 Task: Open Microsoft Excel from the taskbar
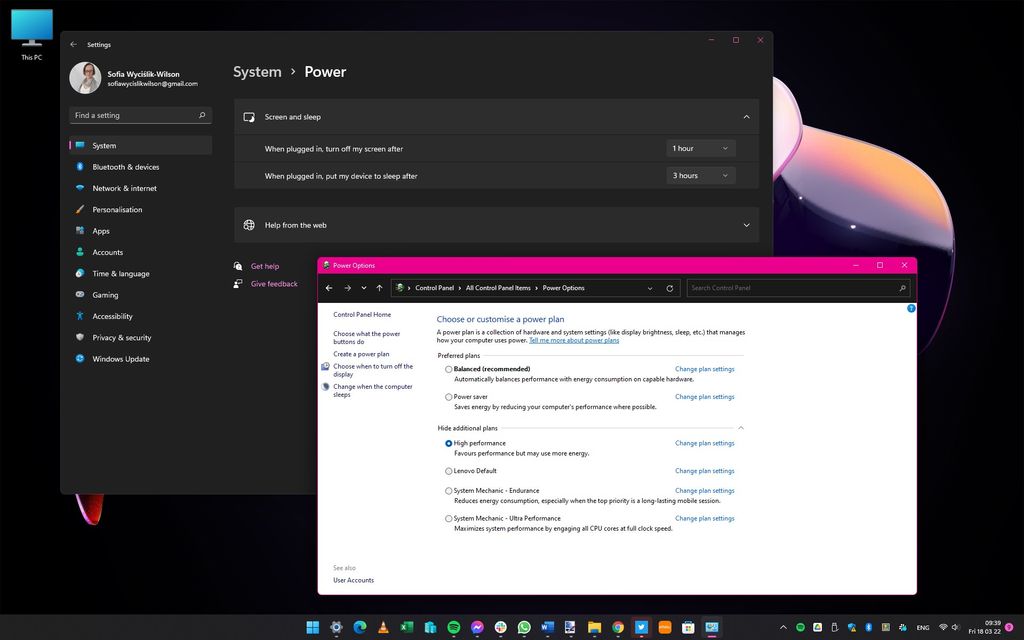point(406,627)
